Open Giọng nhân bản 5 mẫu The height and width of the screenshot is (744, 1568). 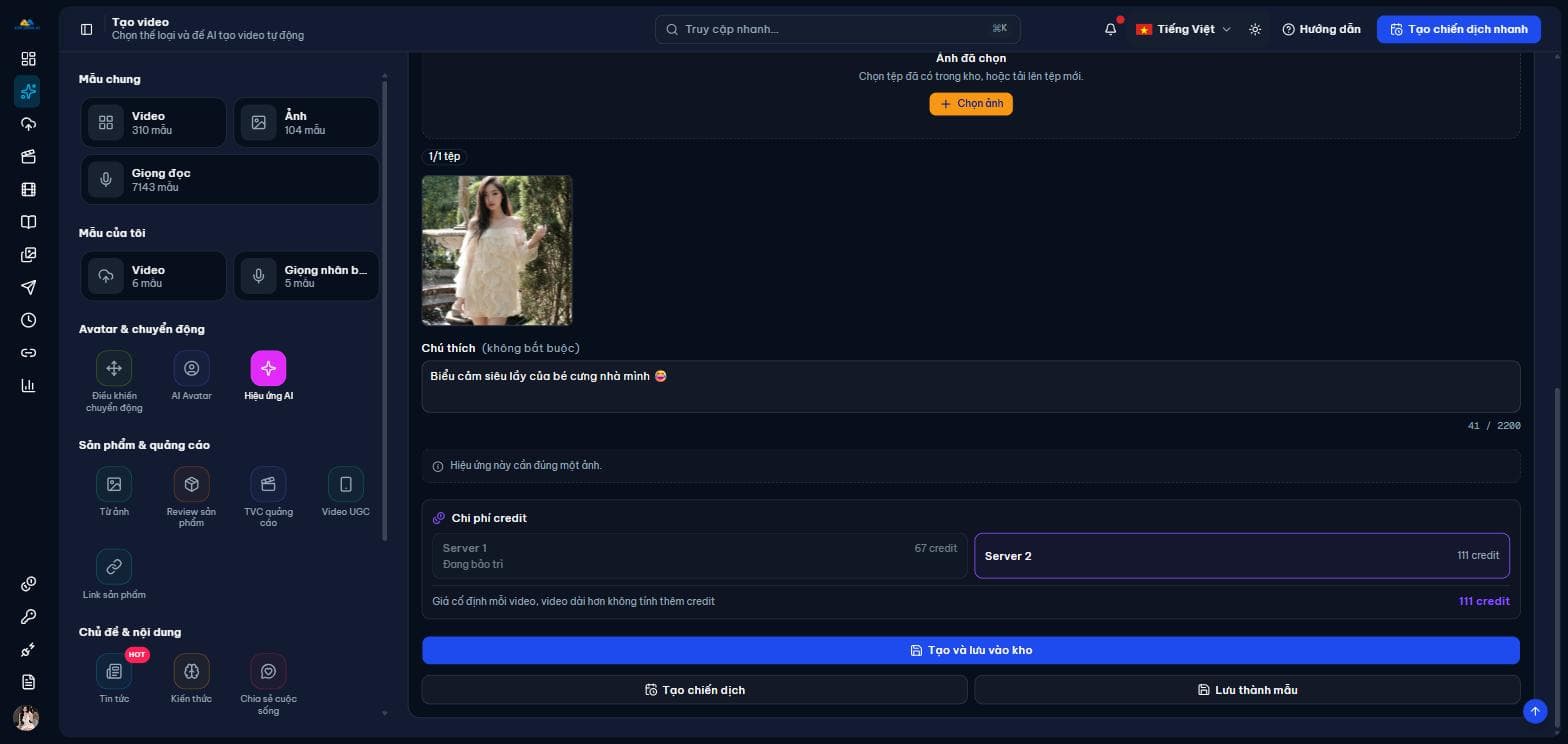tap(306, 276)
